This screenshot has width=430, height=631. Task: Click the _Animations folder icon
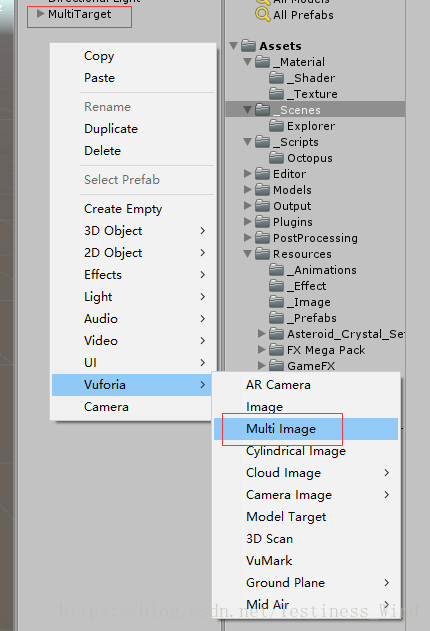coord(276,270)
